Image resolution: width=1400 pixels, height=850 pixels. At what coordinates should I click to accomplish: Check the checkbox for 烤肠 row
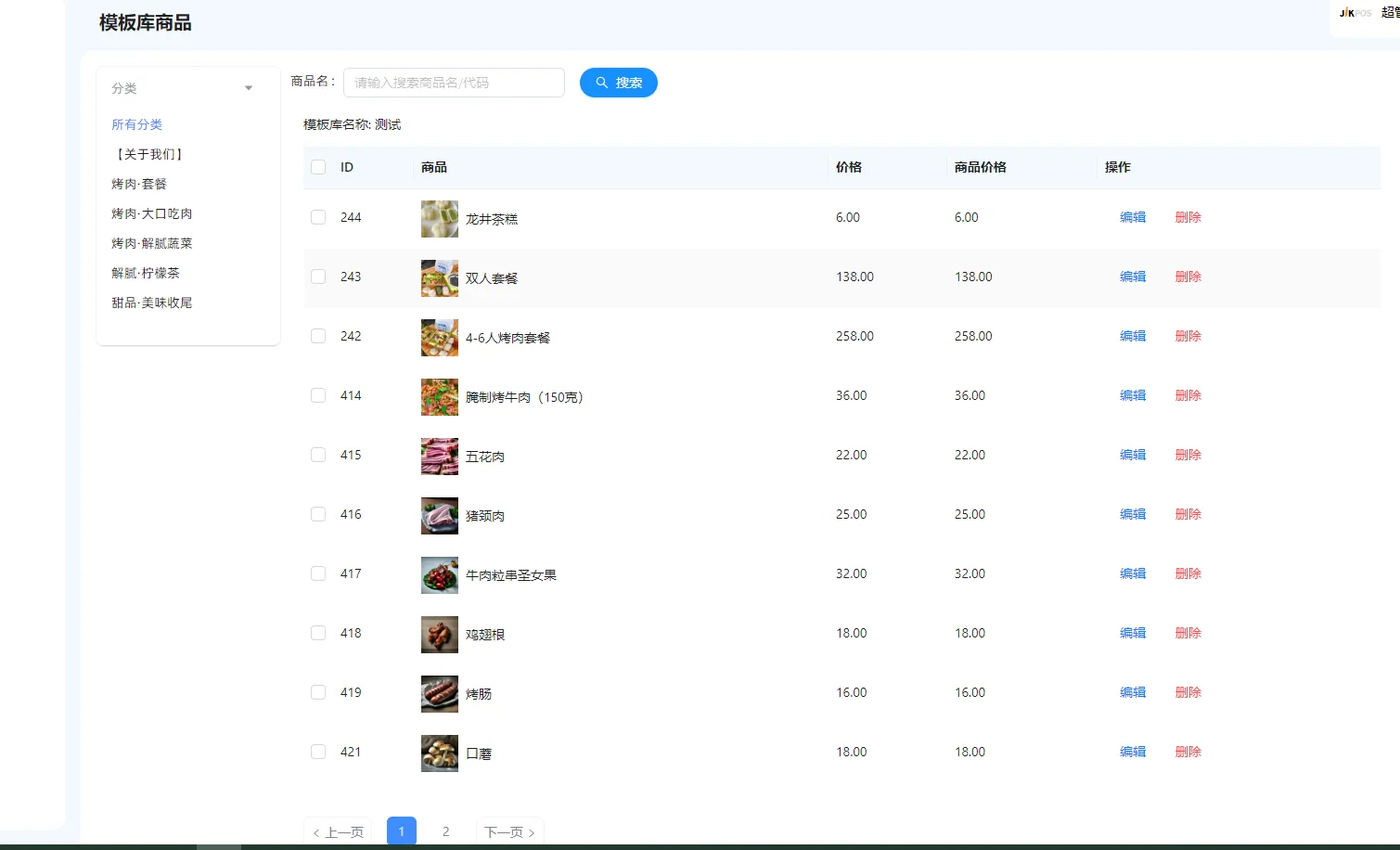(318, 692)
